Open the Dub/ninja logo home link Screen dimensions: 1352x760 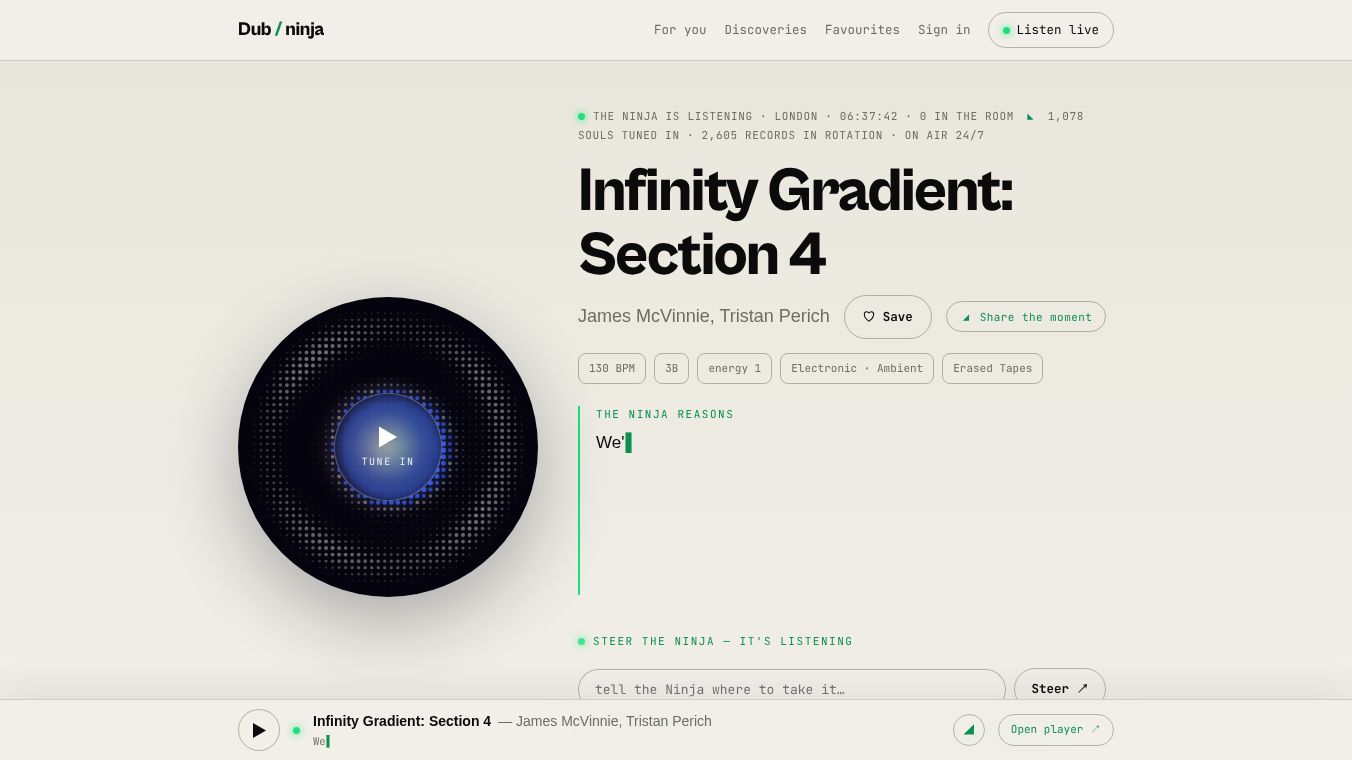(x=281, y=29)
